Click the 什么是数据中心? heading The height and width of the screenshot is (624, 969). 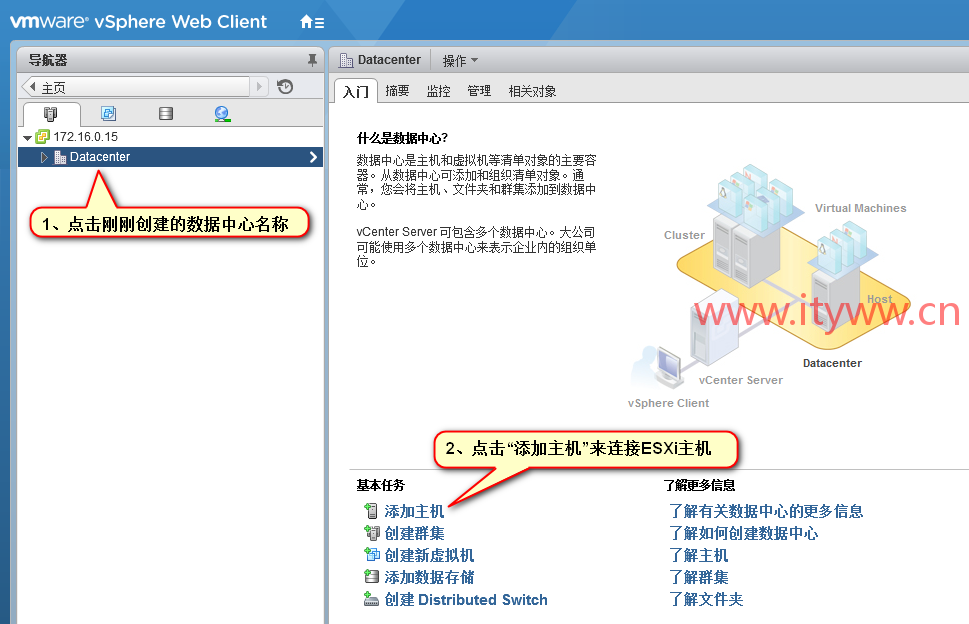click(x=402, y=138)
